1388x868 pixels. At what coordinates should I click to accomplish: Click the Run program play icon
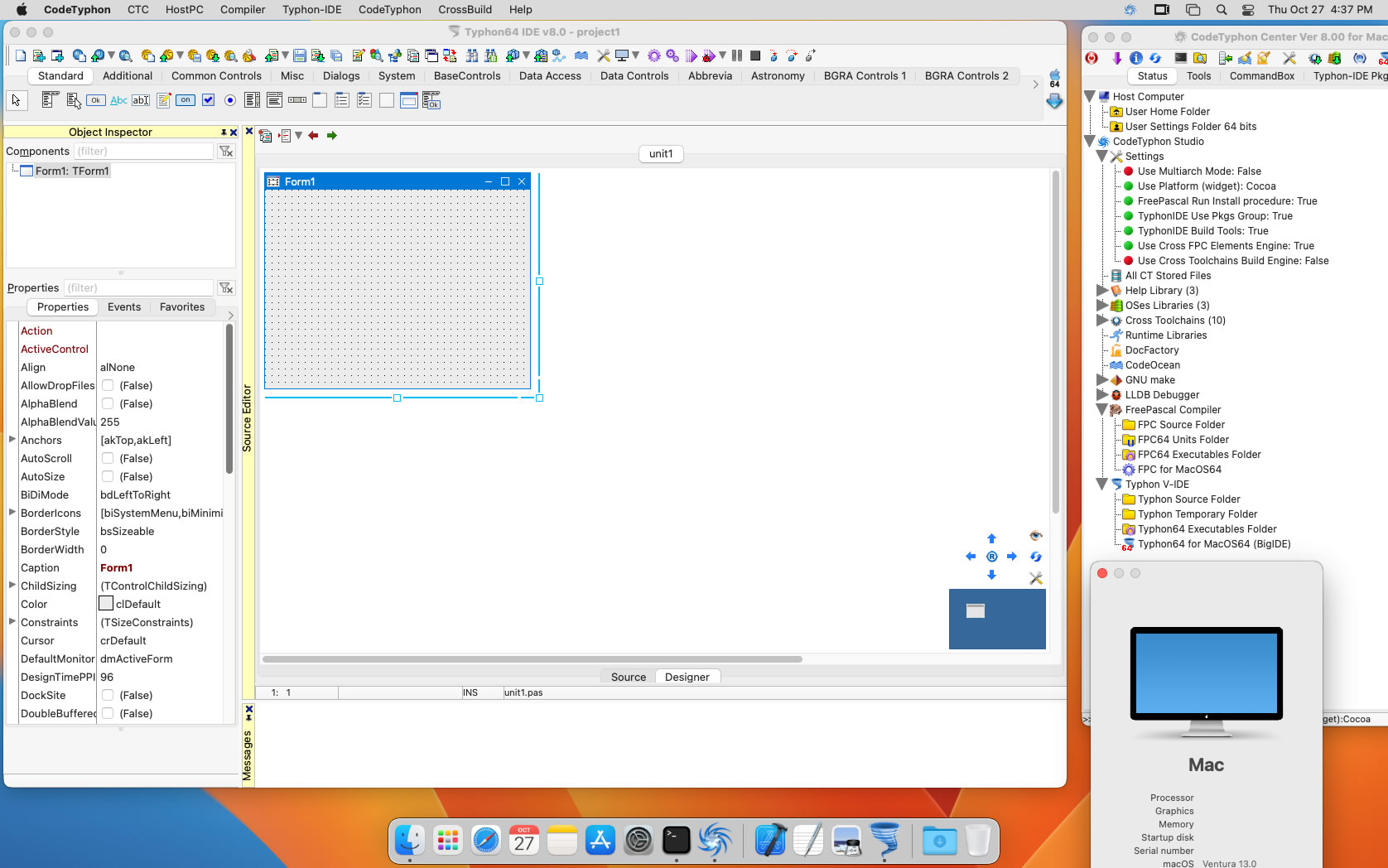(691, 55)
